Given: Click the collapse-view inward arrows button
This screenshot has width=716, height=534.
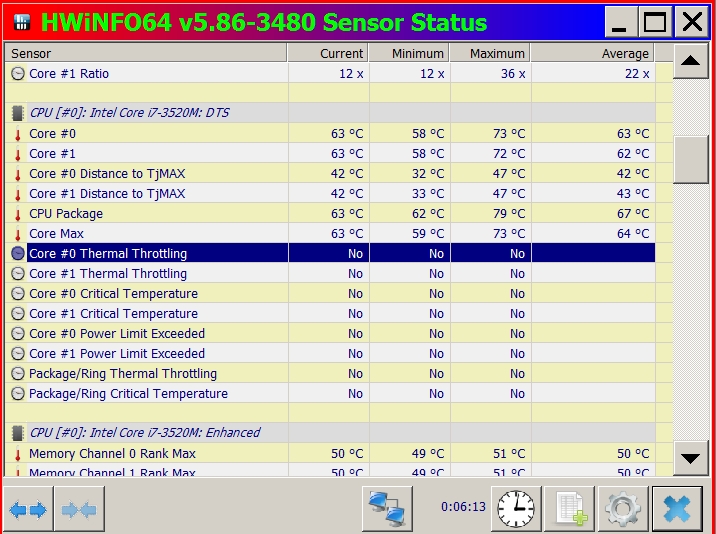Looking at the screenshot, I should pos(79,509).
